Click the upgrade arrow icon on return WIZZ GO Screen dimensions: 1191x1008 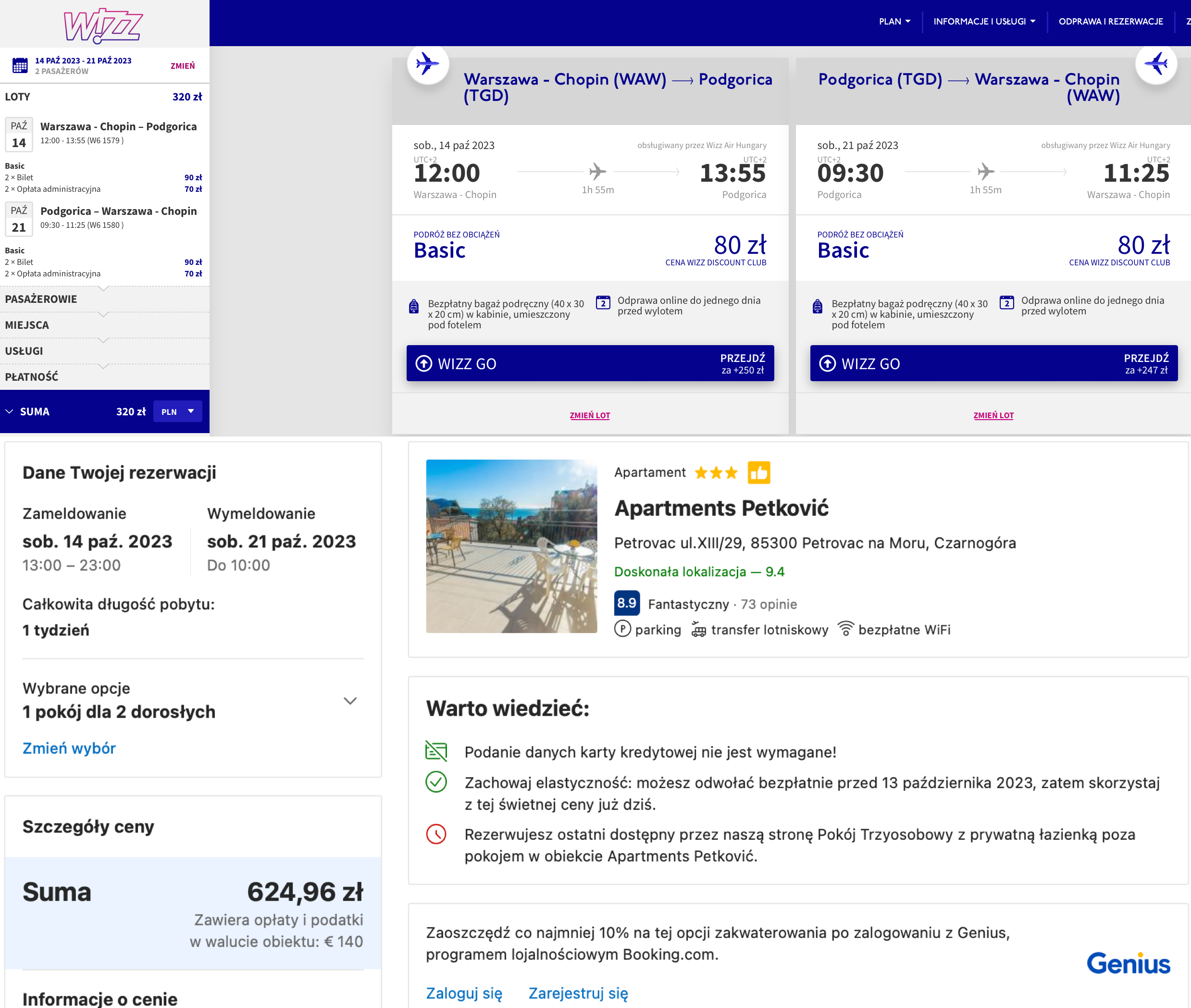(828, 363)
